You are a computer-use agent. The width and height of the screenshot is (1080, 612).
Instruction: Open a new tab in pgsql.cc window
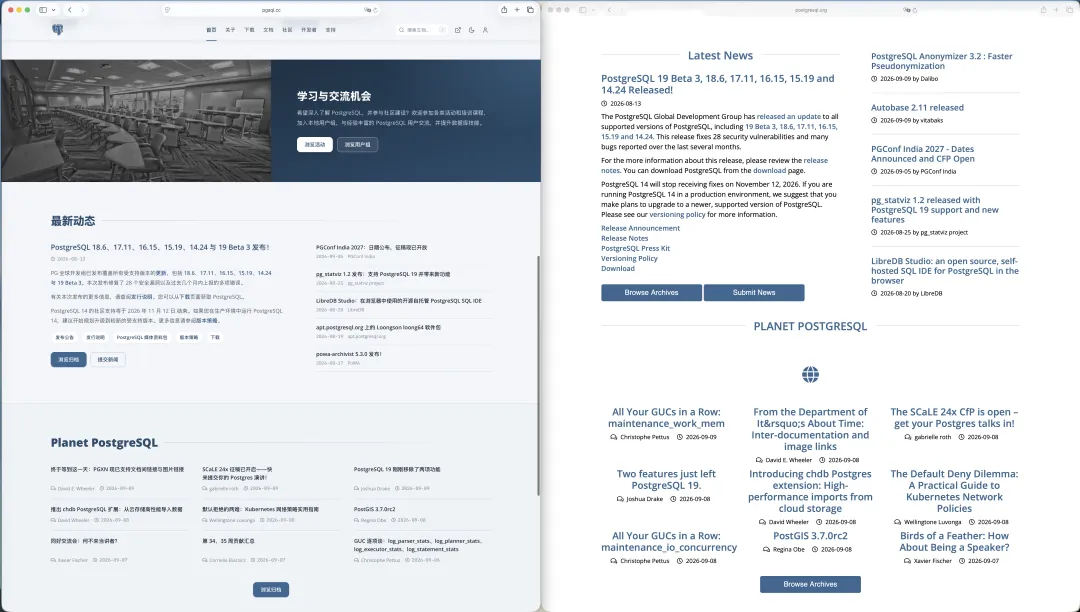[x=517, y=10]
